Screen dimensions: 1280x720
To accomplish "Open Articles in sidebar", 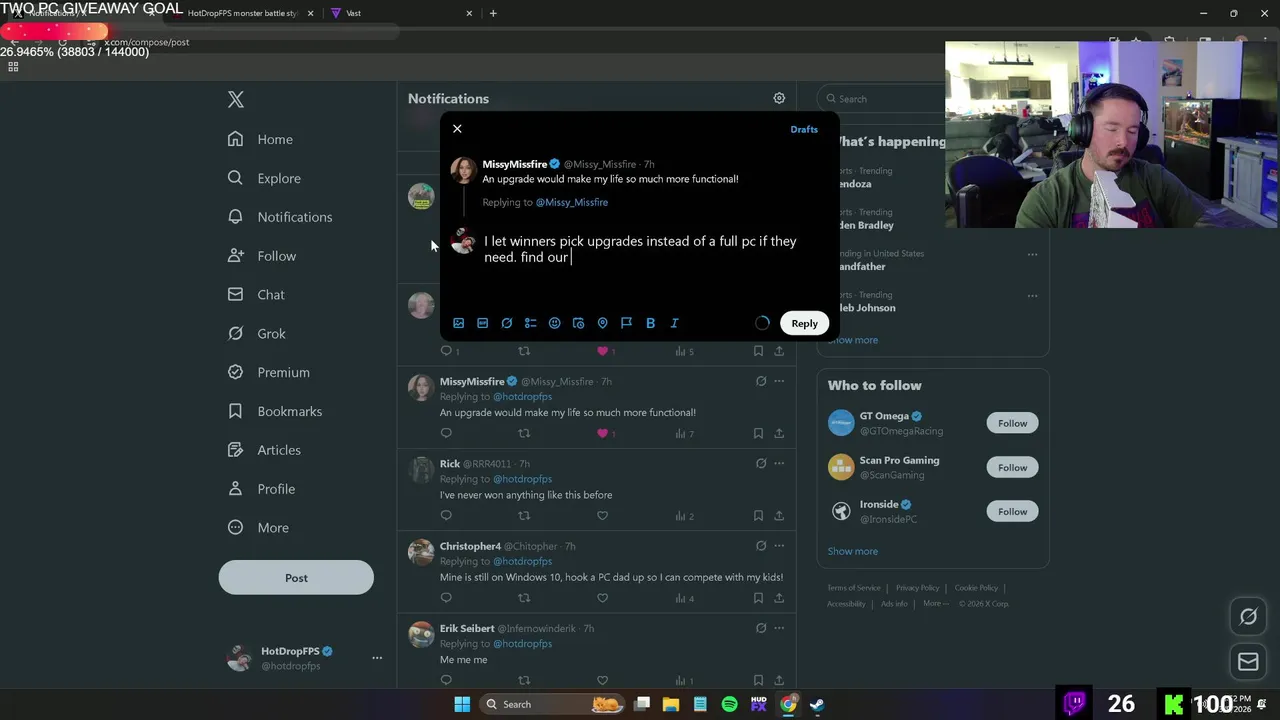I will pyautogui.click(x=264, y=450).
